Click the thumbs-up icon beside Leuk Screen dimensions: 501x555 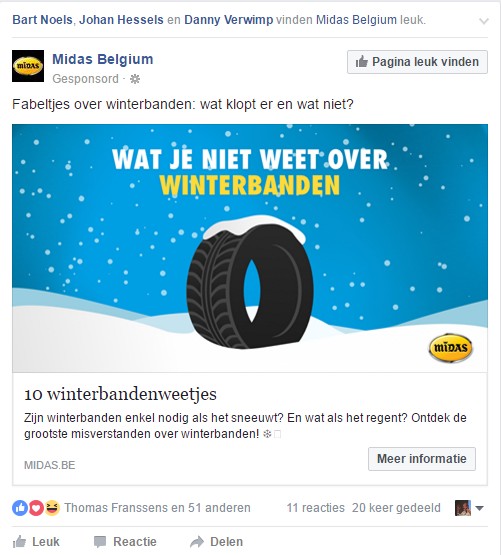point(19,542)
